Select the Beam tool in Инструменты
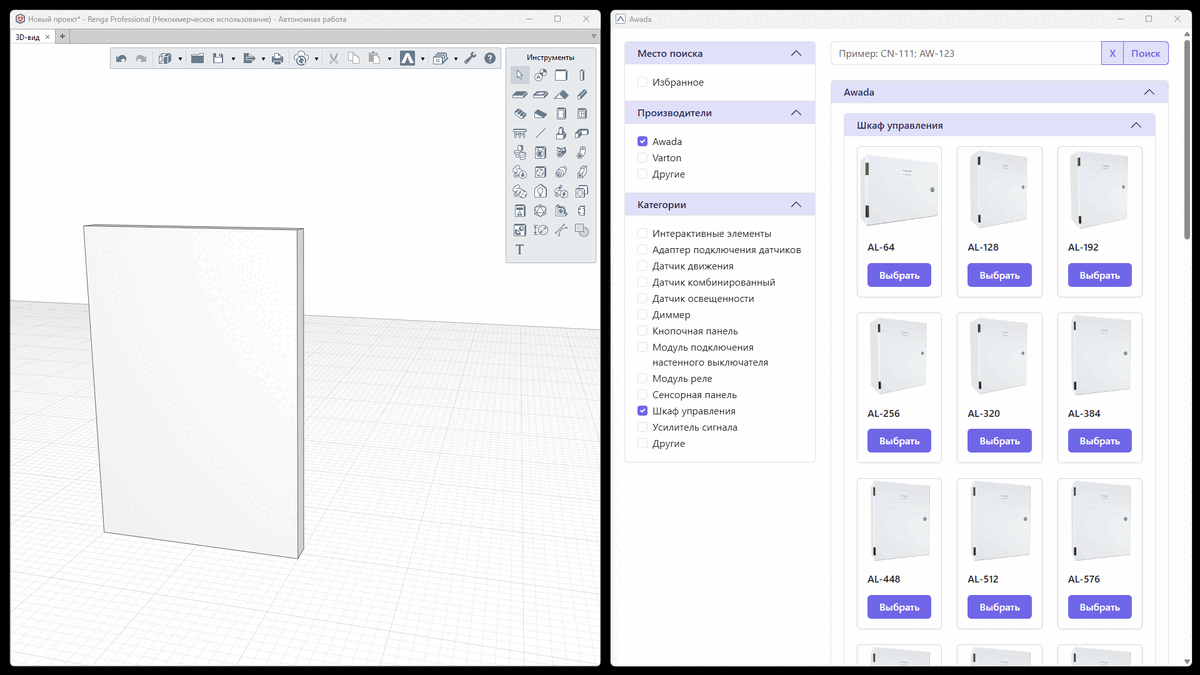This screenshot has width=1200, height=675. [x=582, y=94]
